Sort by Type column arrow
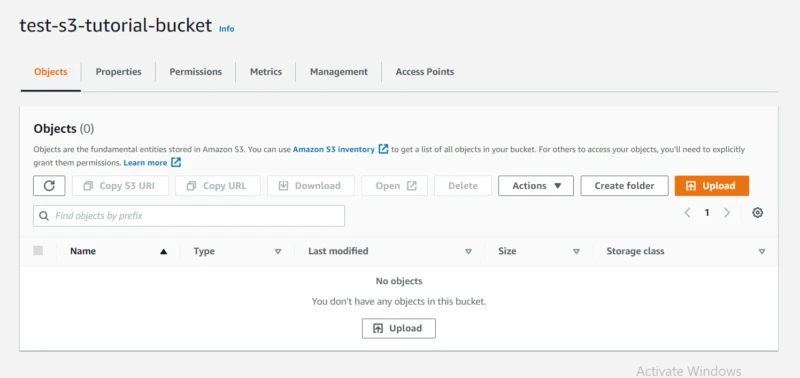The height and width of the screenshot is (378, 800). click(278, 251)
